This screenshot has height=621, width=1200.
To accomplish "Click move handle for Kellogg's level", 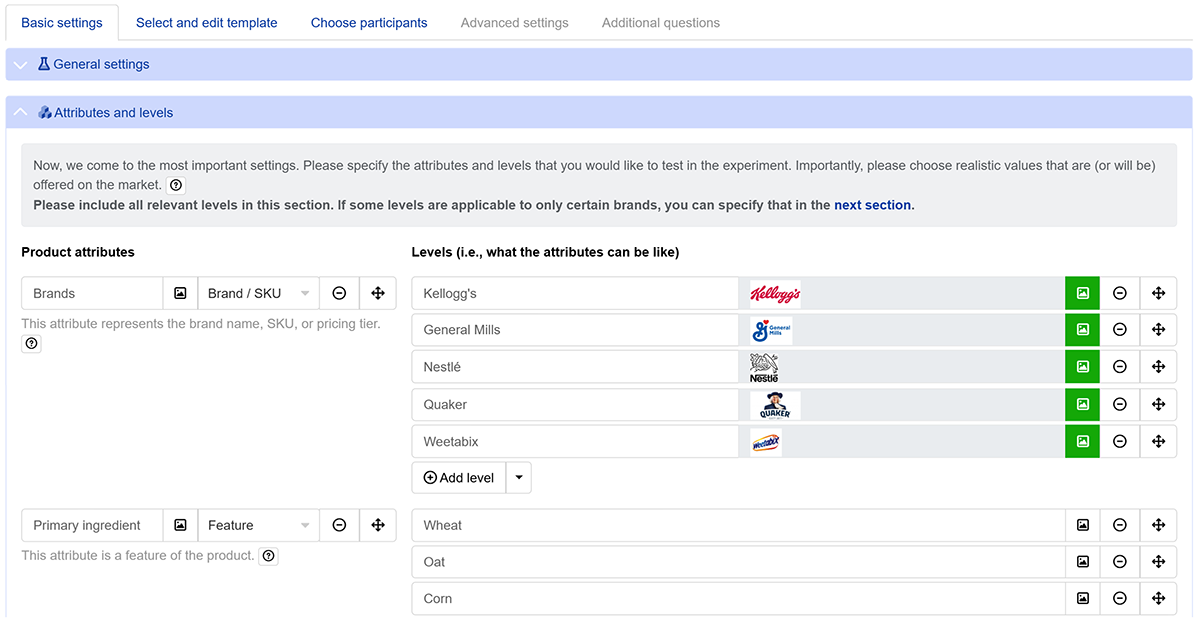I will coord(1158,293).
